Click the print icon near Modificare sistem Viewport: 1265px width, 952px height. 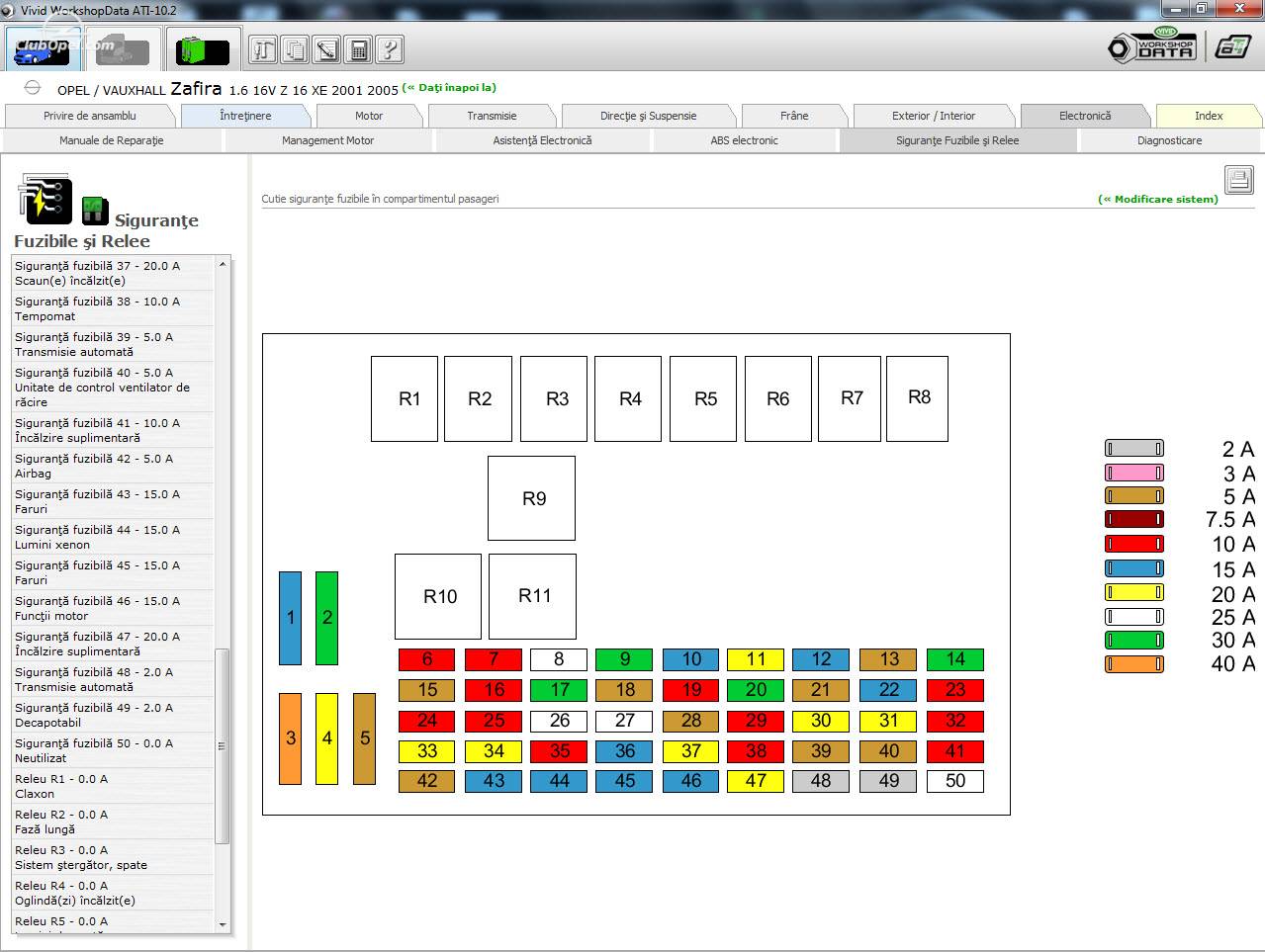(1239, 180)
